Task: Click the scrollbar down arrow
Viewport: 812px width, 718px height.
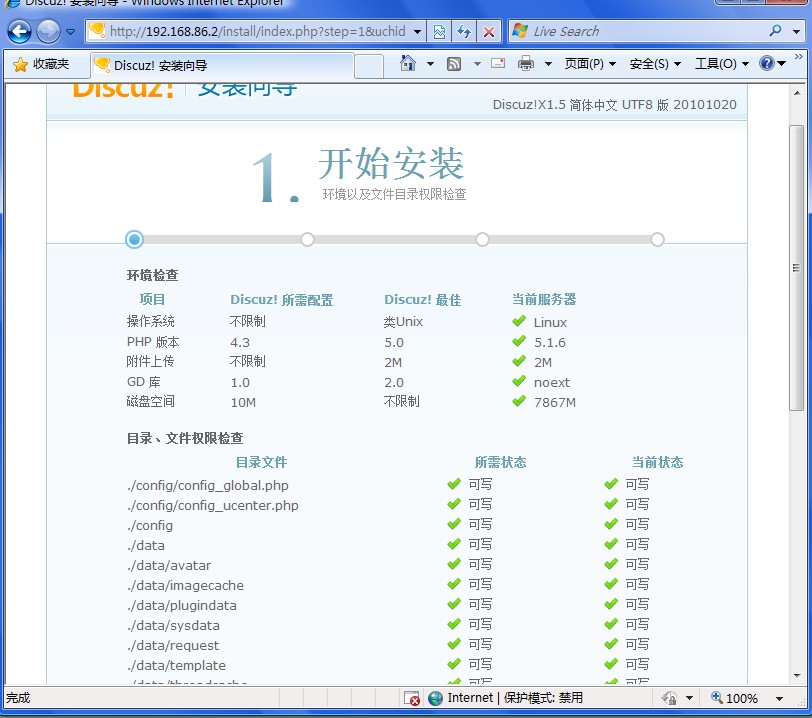Action: [797, 675]
